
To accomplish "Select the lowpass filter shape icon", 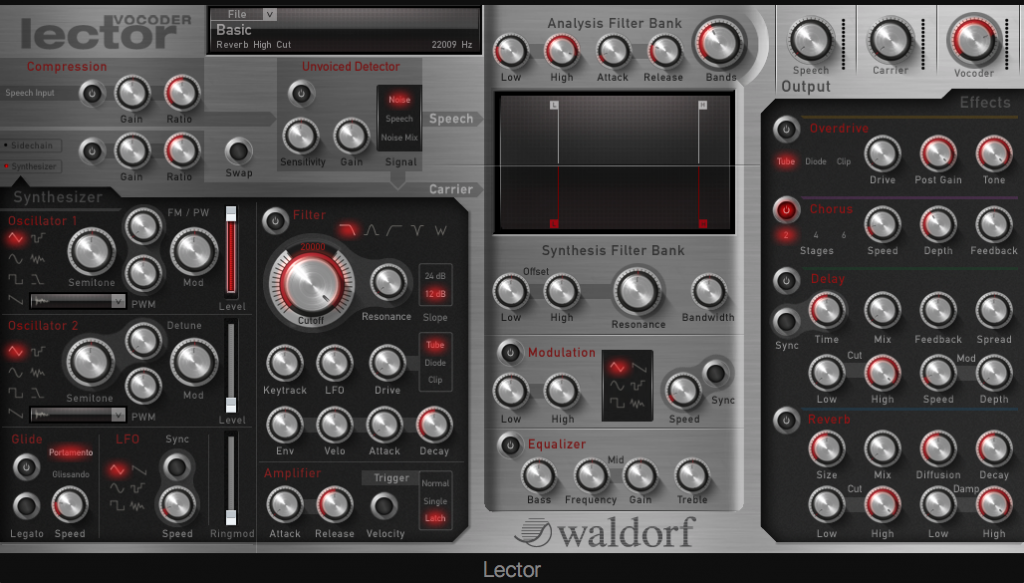I will coord(348,230).
